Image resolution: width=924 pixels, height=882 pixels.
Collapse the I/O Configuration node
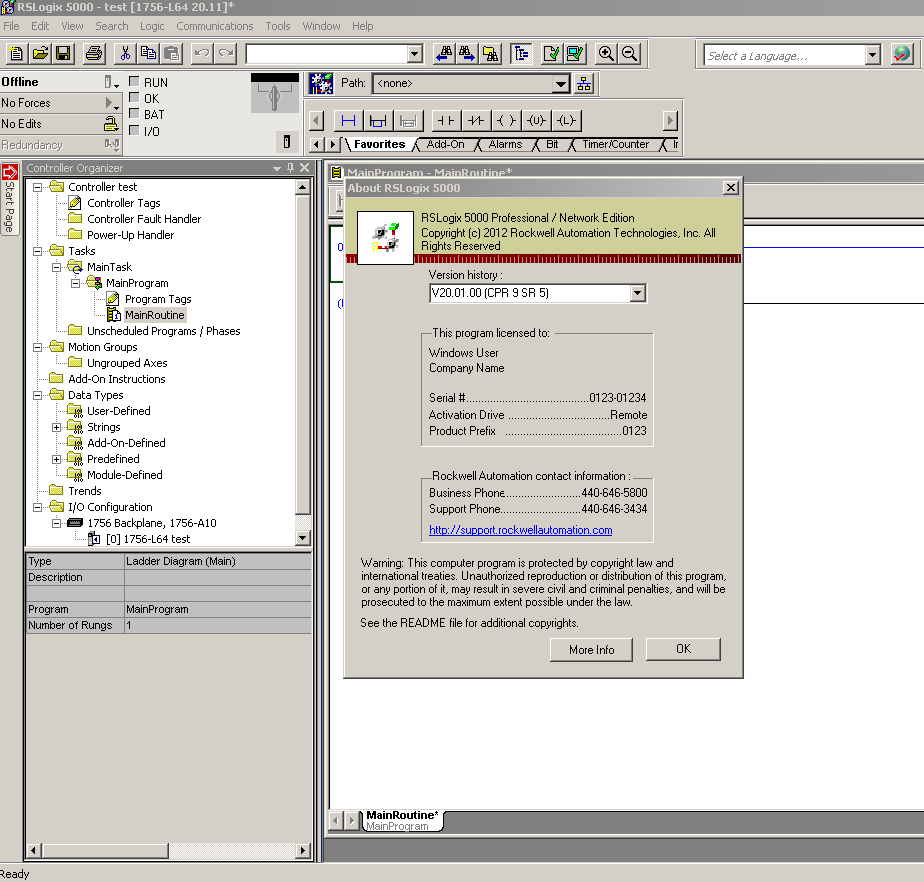click(38, 507)
